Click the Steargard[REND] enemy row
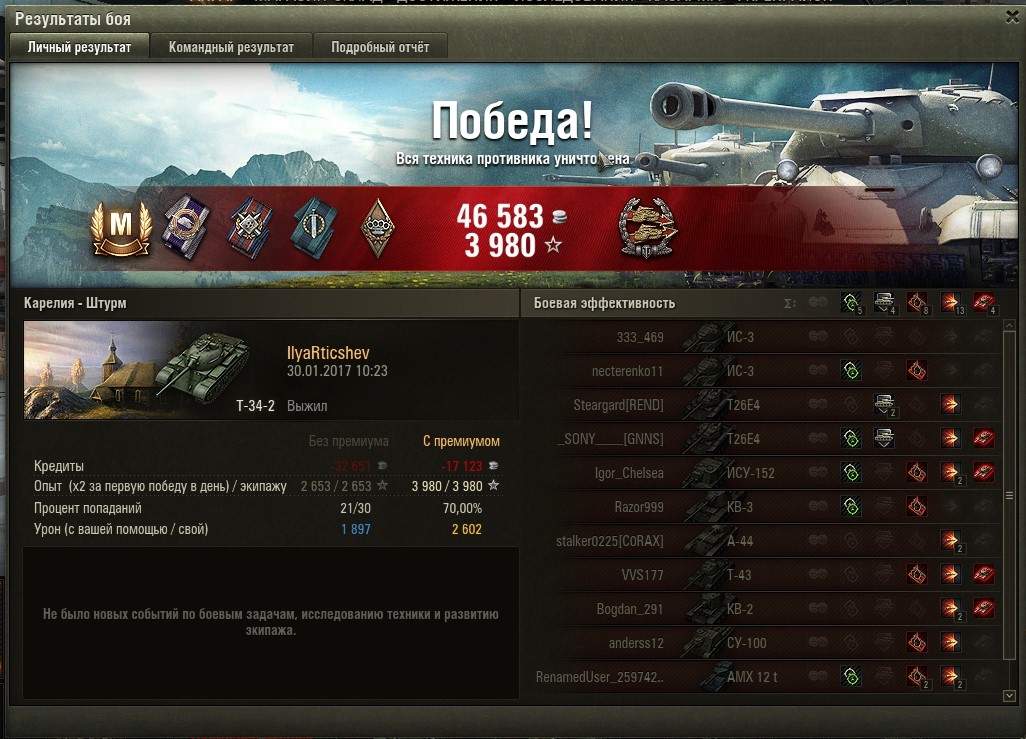This screenshot has width=1026, height=739. pos(760,405)
